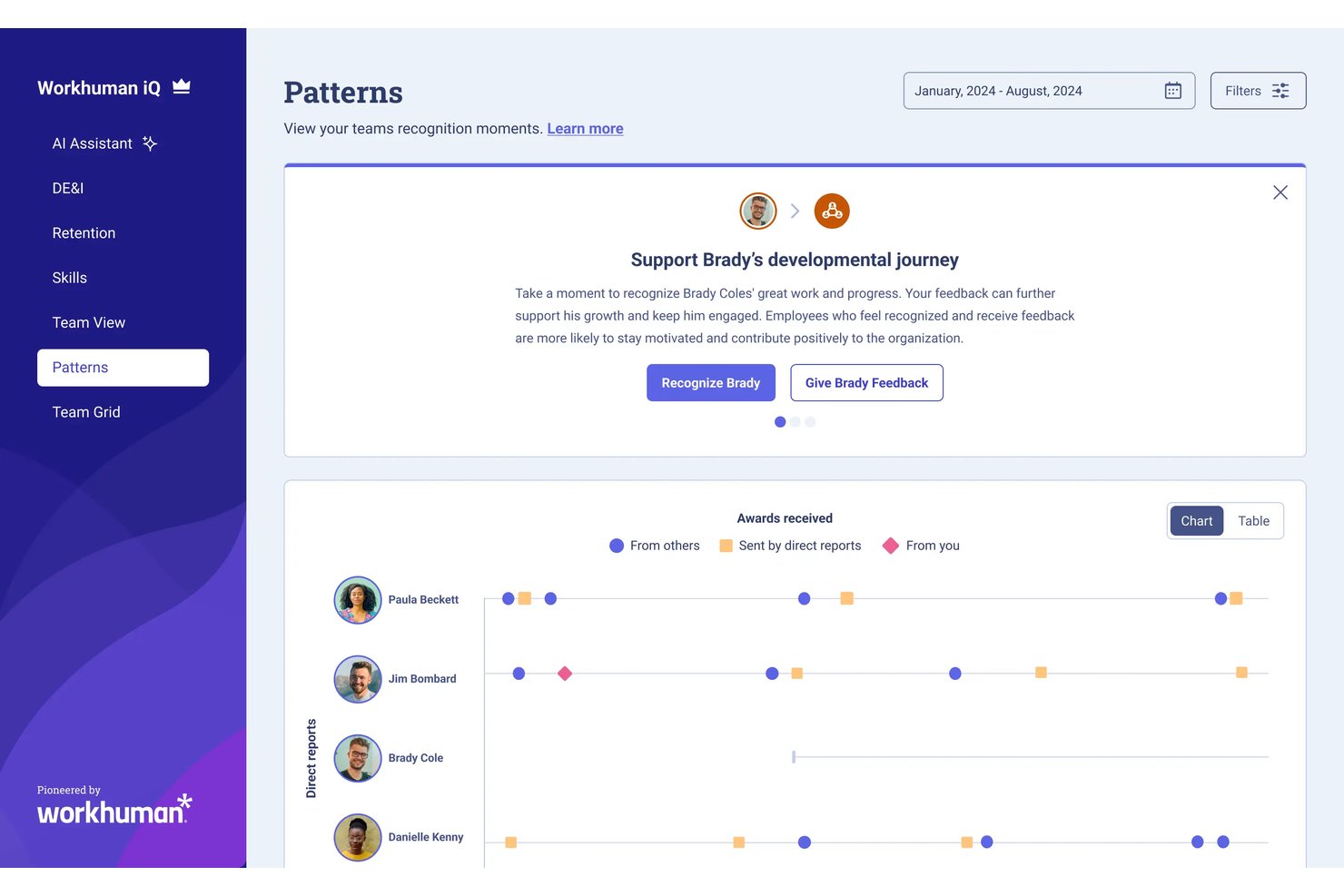Select second carousel dot indicator

pyautogui.click(x=796, y=422)
